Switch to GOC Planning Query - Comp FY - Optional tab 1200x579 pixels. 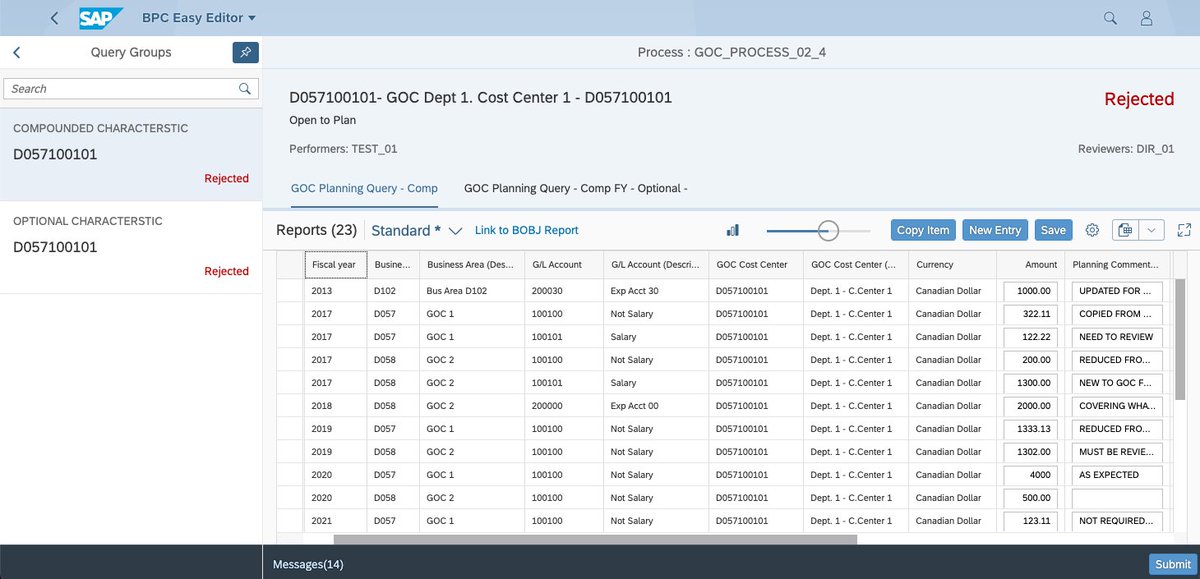576,188
